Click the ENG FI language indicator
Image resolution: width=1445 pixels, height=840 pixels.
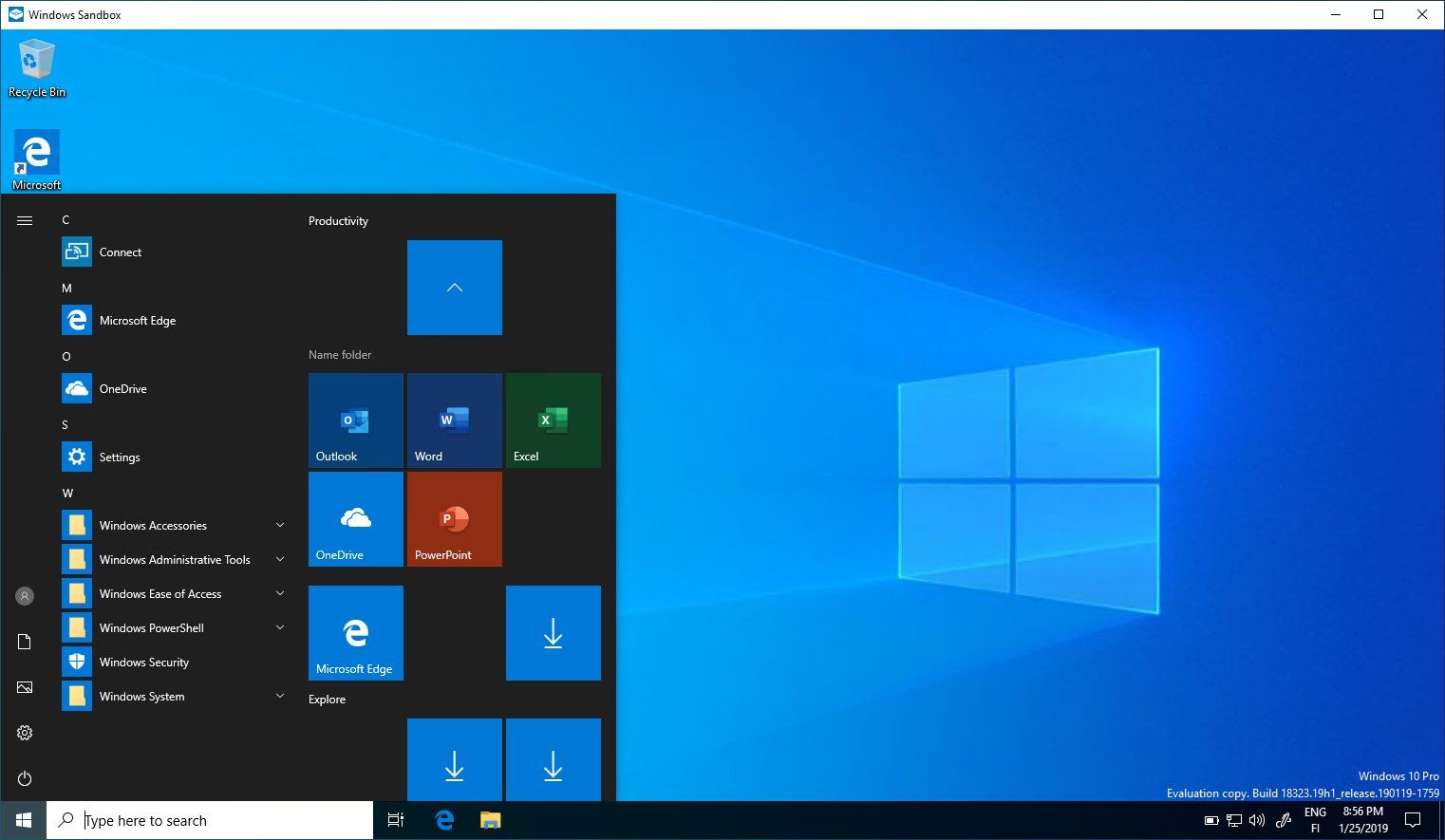(x=1315, y=820)
